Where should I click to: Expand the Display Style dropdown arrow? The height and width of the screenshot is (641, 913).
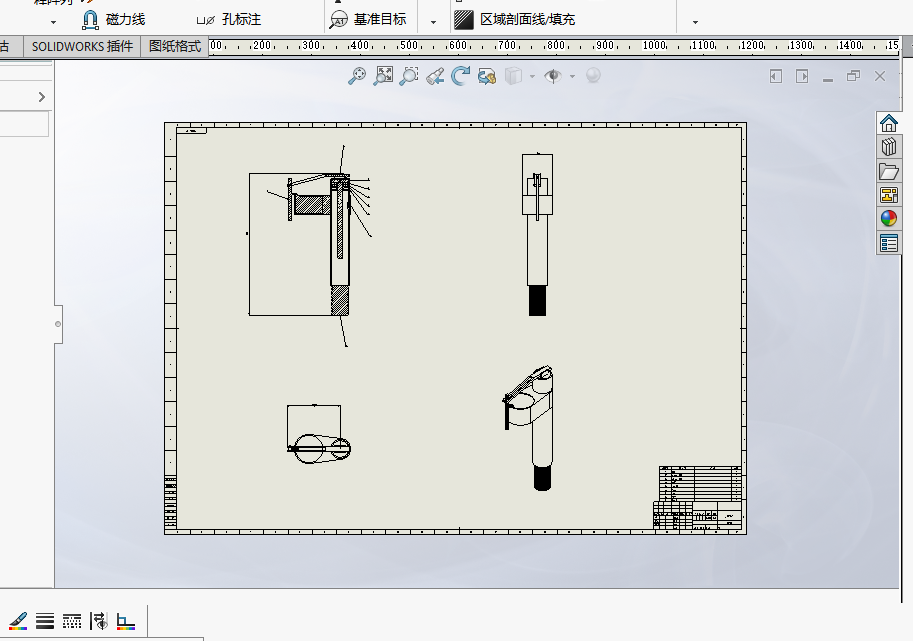click(532, 76)
